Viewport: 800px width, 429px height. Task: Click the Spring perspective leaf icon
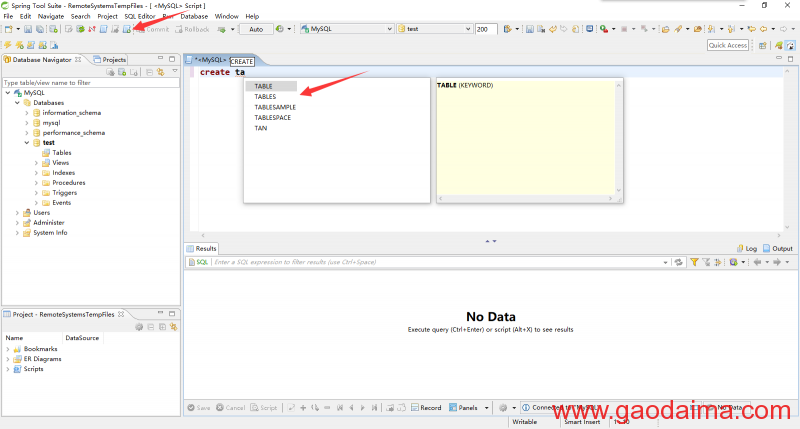(x=779, y=45)
